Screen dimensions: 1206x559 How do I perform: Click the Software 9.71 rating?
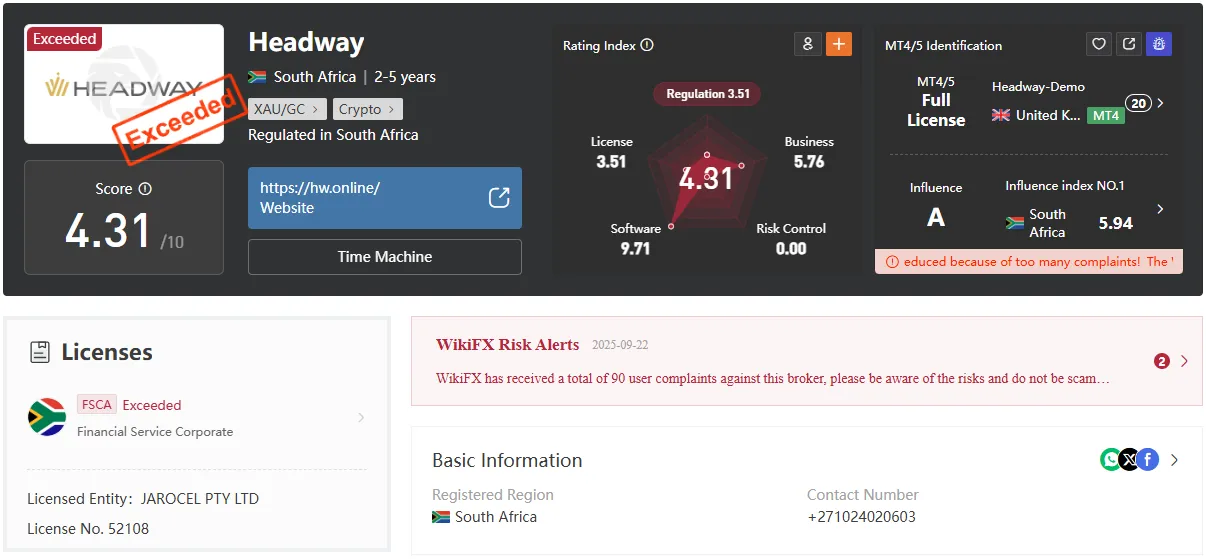tap(635, 239)
